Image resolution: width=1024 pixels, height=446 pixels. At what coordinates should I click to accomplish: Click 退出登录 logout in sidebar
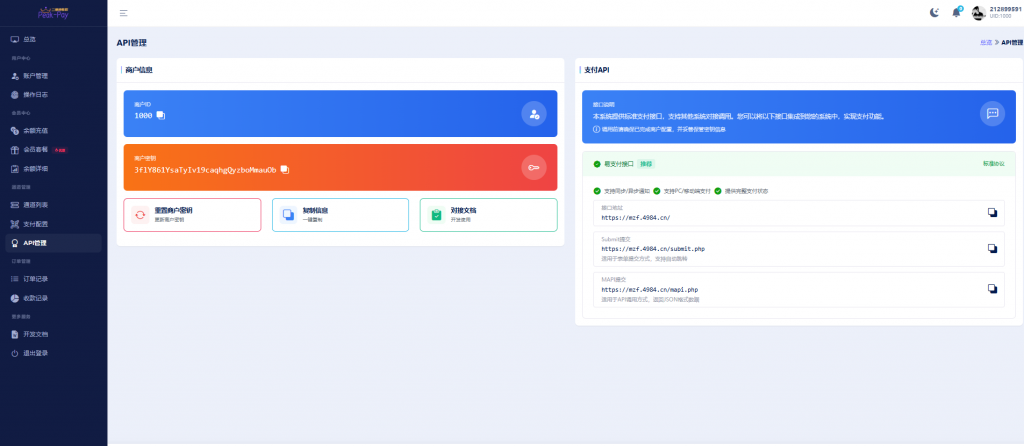[x=36, y=353]
